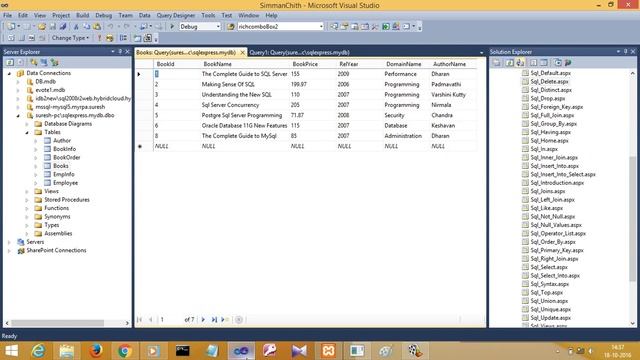Image resolution: width=640 pixels, height=360 pixels.
Task: Expand the Views folder node
Action: 27,191
